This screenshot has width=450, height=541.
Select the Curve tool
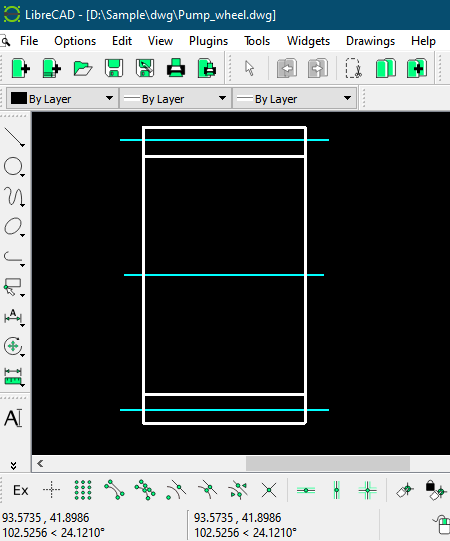tap(14, 197)
